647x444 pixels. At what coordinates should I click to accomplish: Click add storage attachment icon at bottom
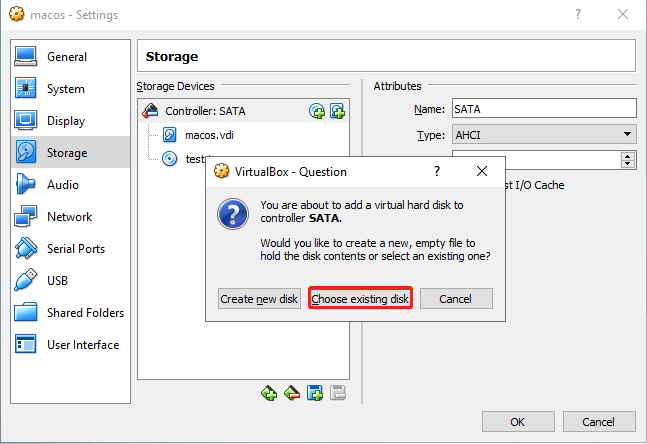pyautogui.click(x=315, y=393)
